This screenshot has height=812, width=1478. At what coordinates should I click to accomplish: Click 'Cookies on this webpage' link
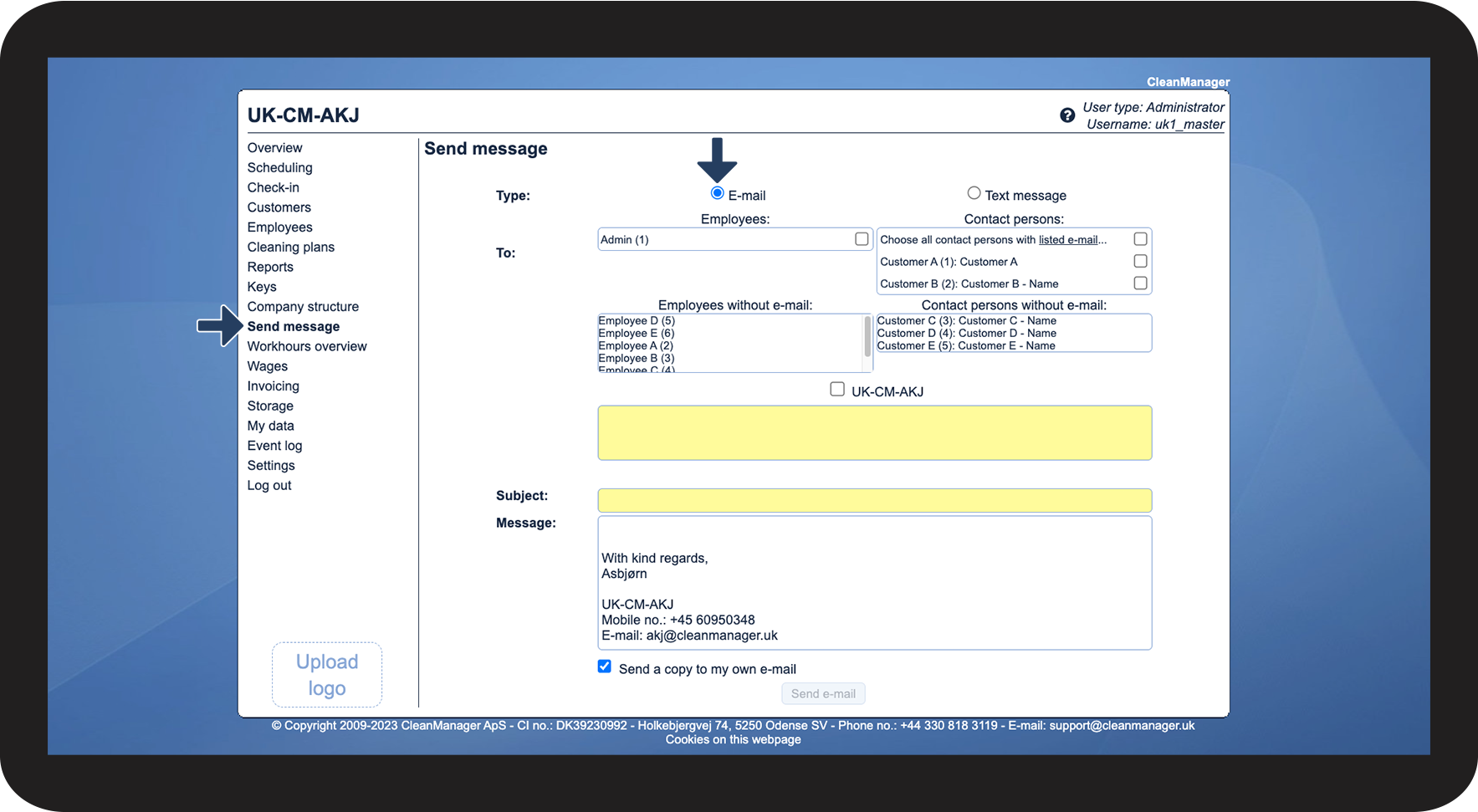pos(734,739)
